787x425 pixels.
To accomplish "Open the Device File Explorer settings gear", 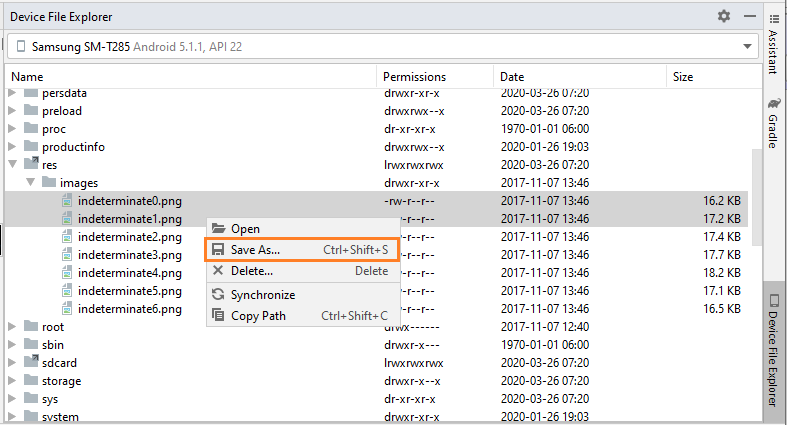I will click(x=723, y=16).
